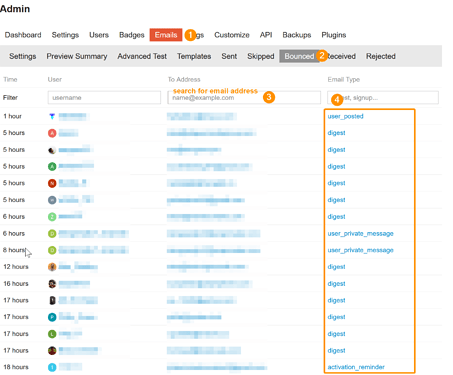Image resolution: width=453 pixels, height=375 pixels.
Task: View the Skipped emails sub-tab
Action: 261,56
